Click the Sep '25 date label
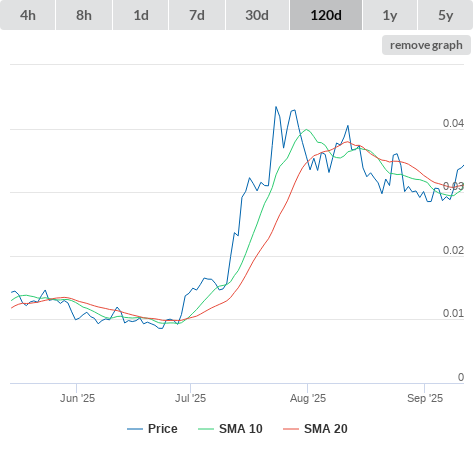Screen dimensions: 474x455 point(425,398)
